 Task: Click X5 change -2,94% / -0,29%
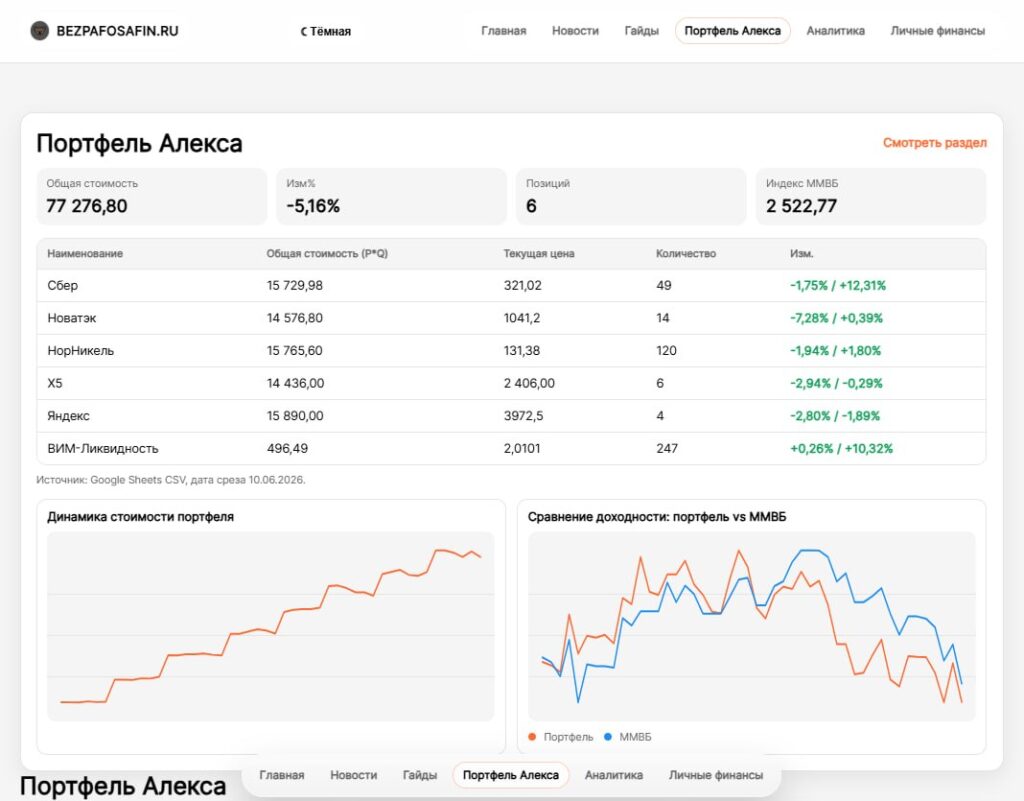[836, 383]
